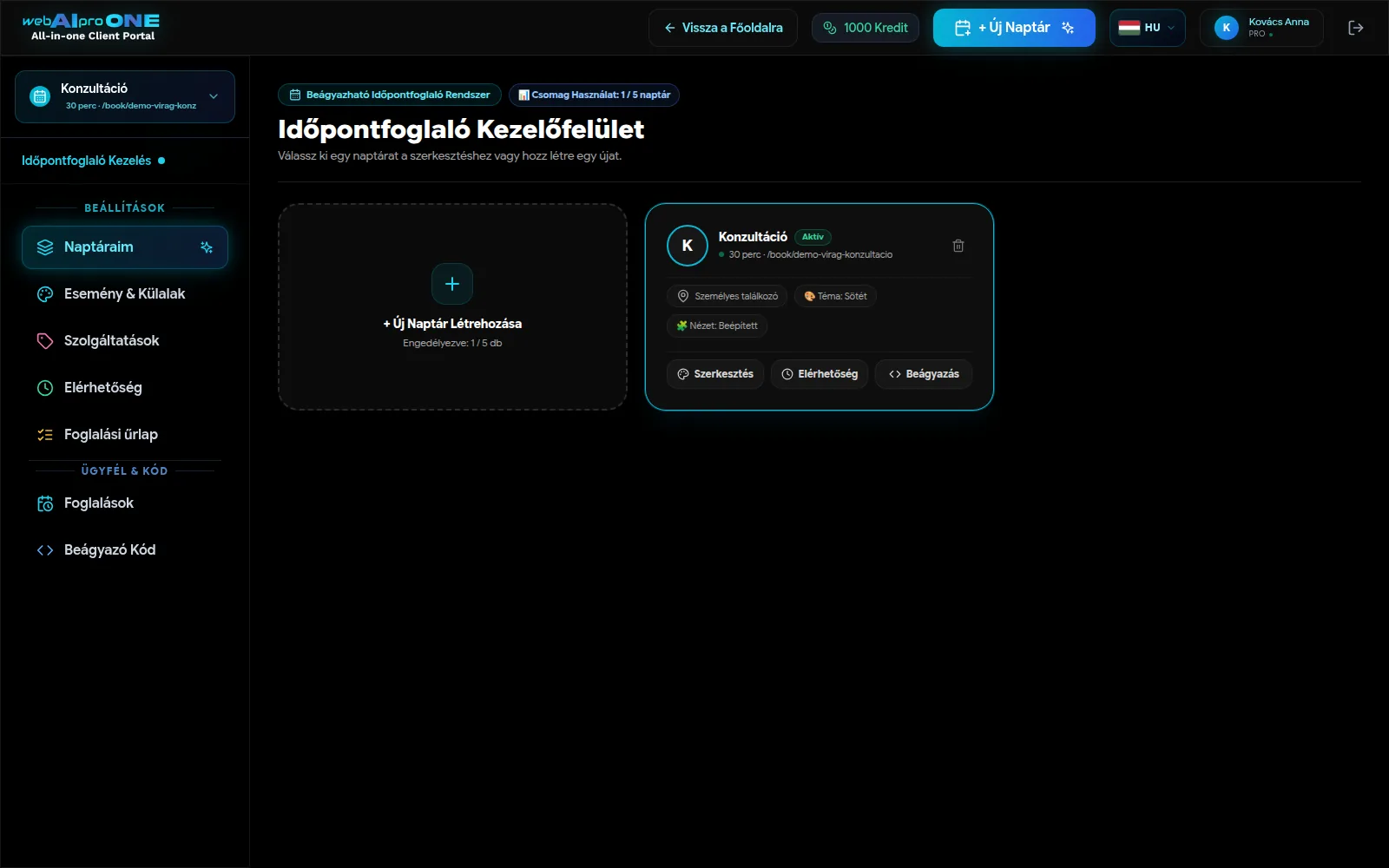Click the Aktív status badge

click(x=813, y=237)
